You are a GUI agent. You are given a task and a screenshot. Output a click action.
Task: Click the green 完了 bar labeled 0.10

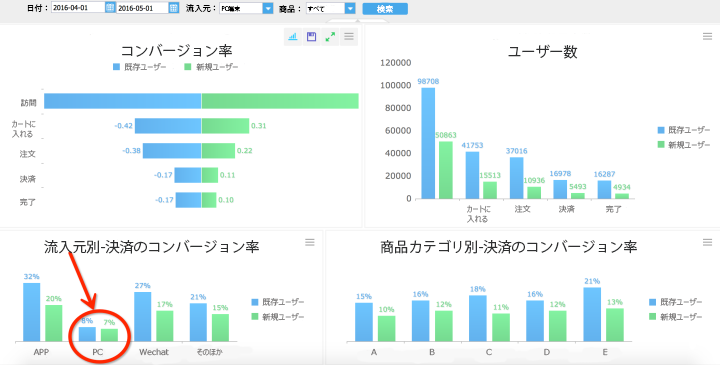click(209, 200)
